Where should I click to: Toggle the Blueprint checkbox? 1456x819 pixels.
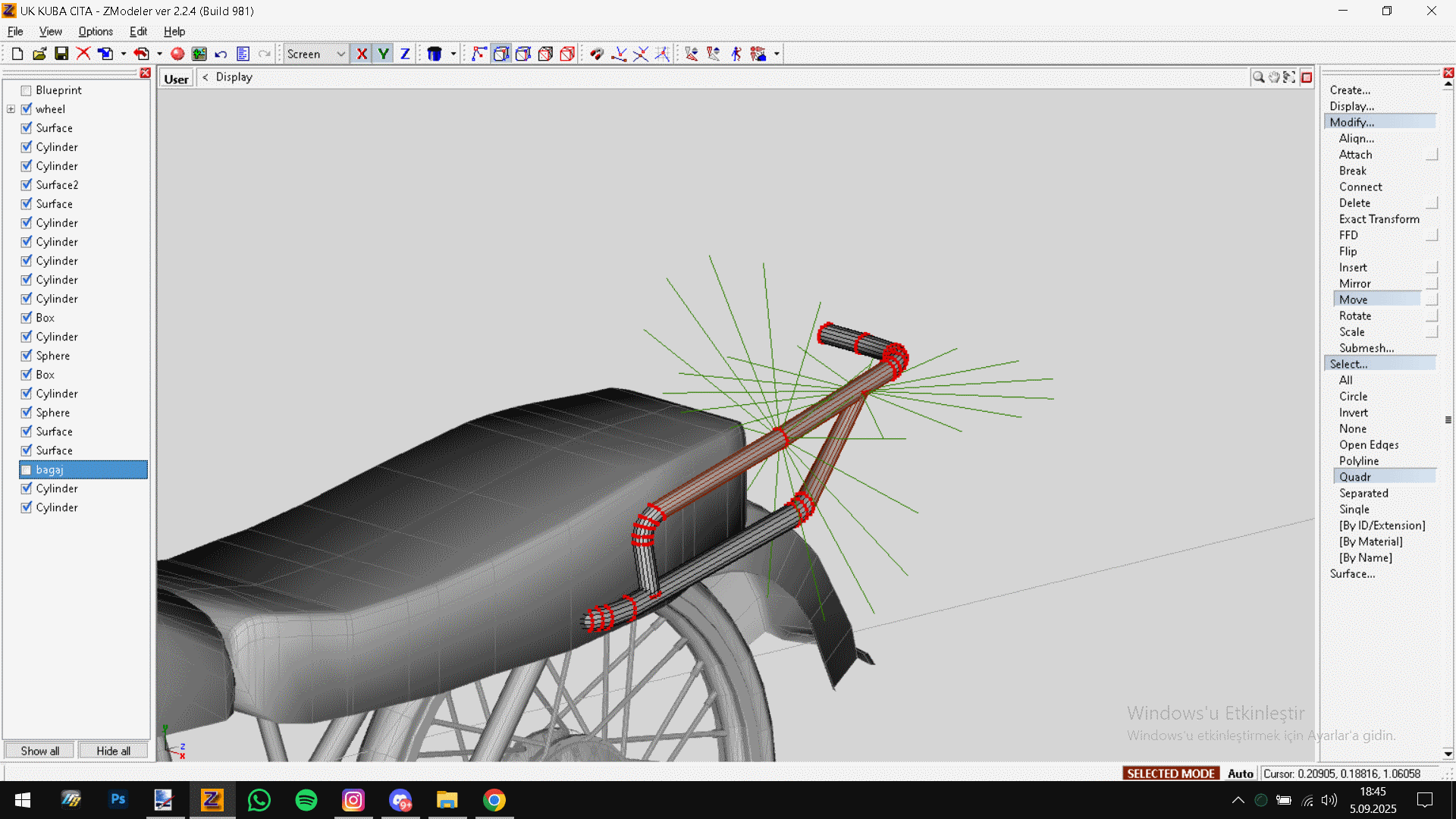tap(27, 90)
